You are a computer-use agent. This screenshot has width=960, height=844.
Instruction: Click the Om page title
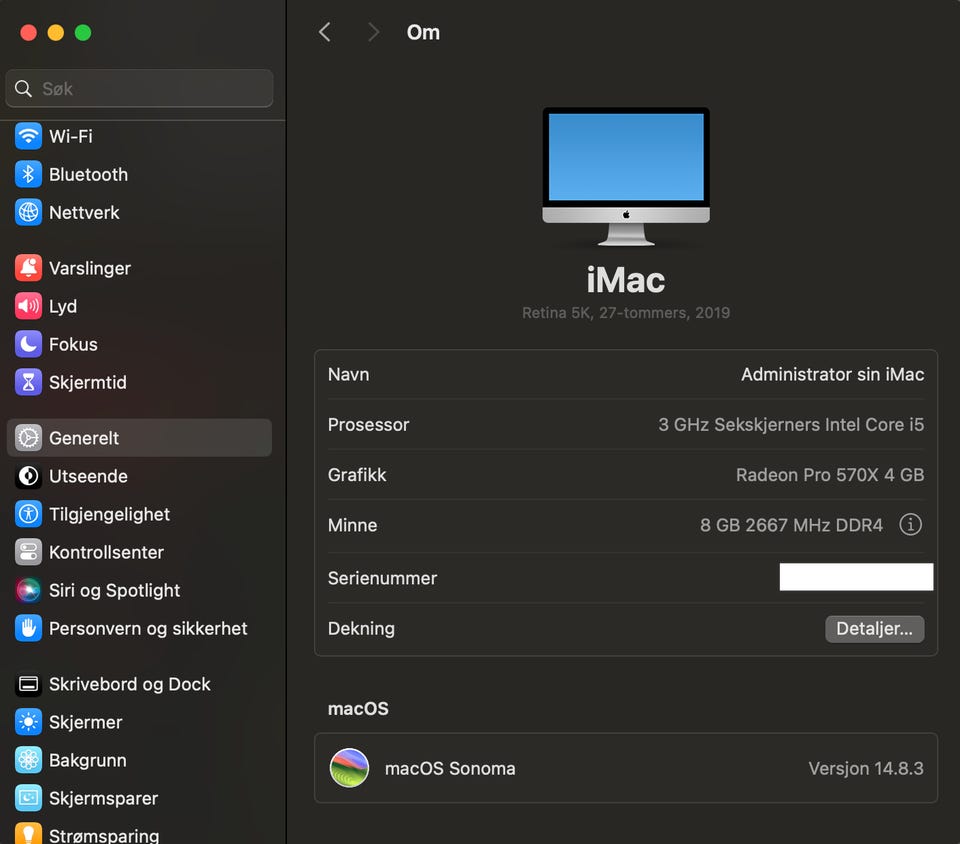tap(423, 32)
